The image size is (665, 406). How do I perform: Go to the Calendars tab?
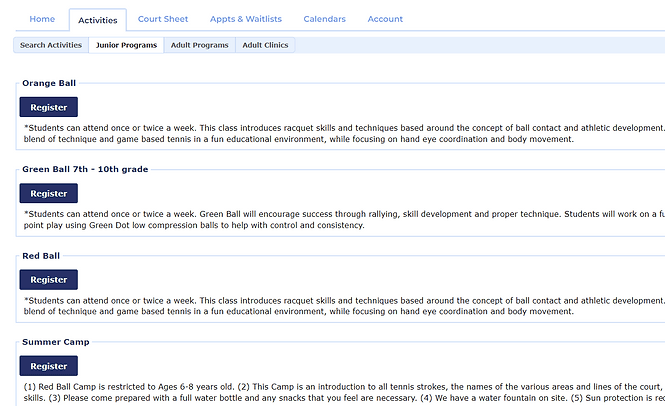pyautogui.click(x=324, y=19)
